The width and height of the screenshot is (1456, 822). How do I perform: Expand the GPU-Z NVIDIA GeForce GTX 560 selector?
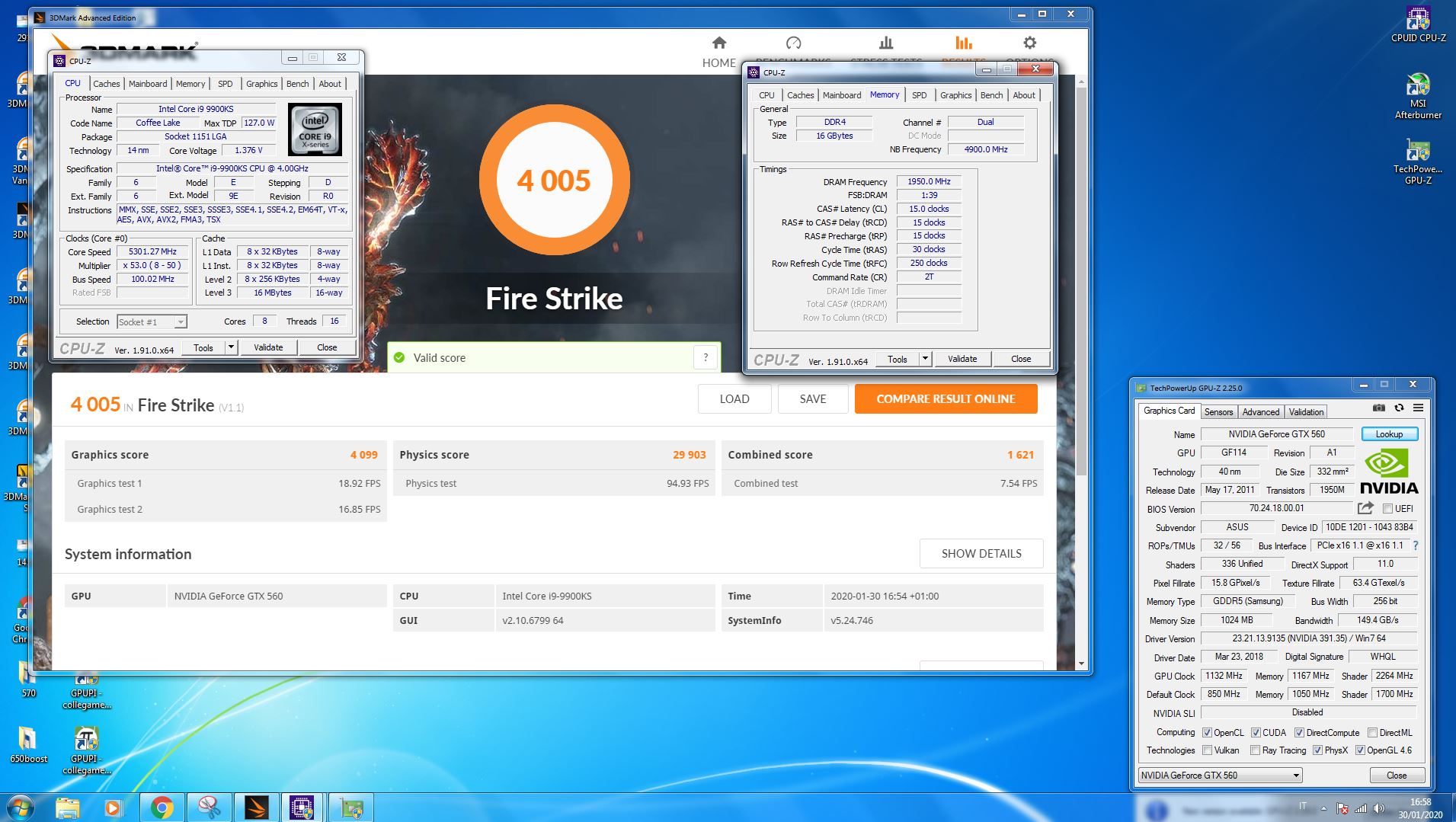(x=1220, y=775)
